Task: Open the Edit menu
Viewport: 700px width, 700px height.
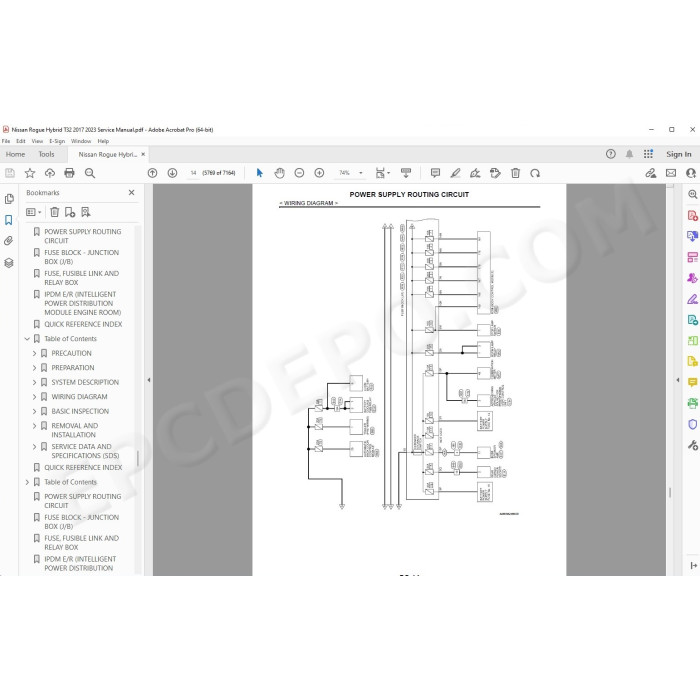Action: 21,141
